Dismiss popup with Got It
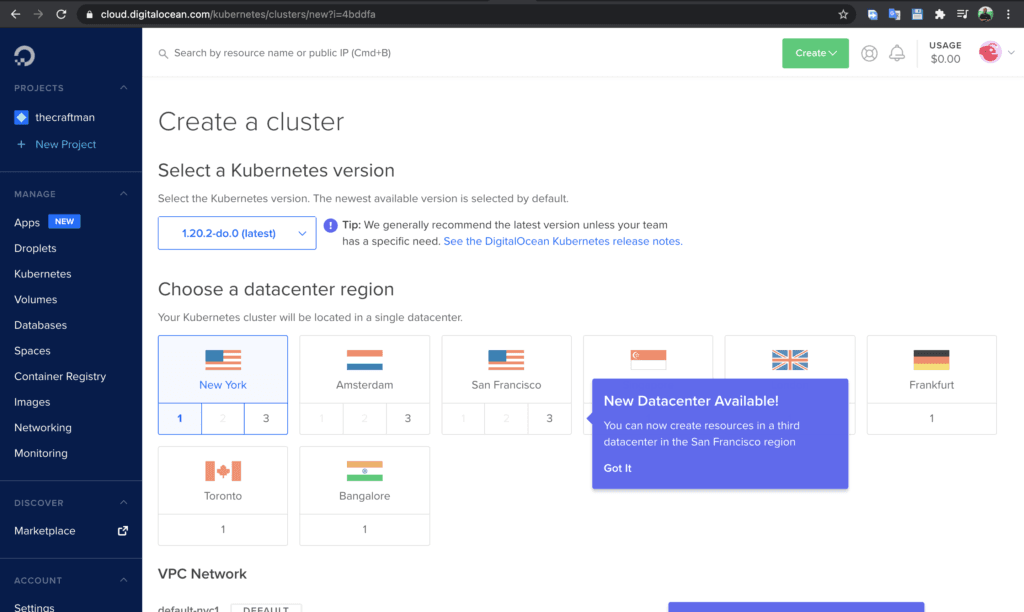This screenshot has width=1024, height=612. point(617,468)
